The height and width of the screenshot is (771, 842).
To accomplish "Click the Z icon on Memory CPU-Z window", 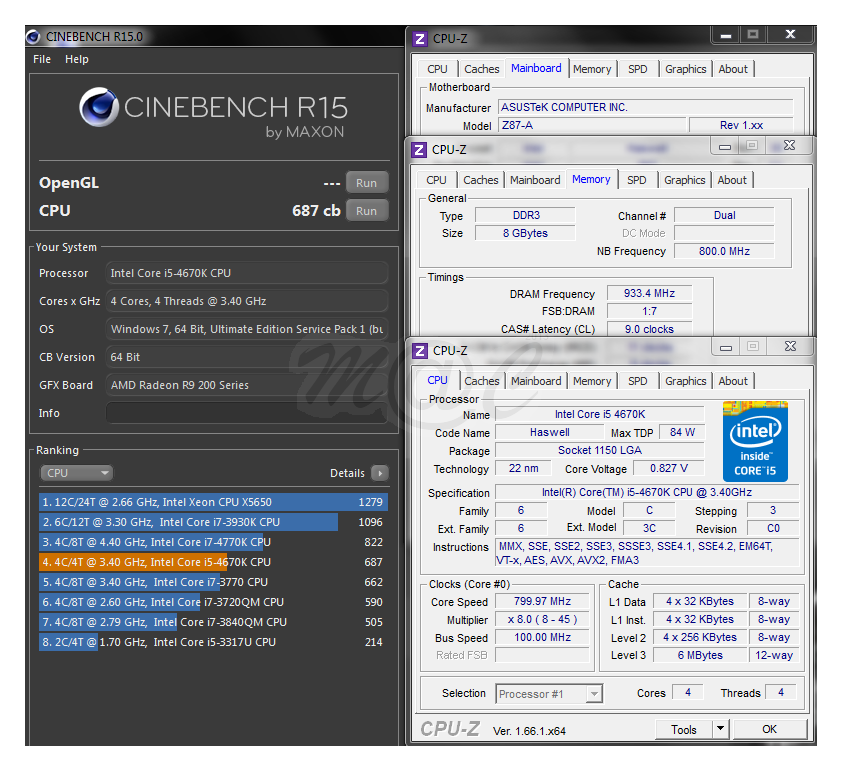I will 419,150.
